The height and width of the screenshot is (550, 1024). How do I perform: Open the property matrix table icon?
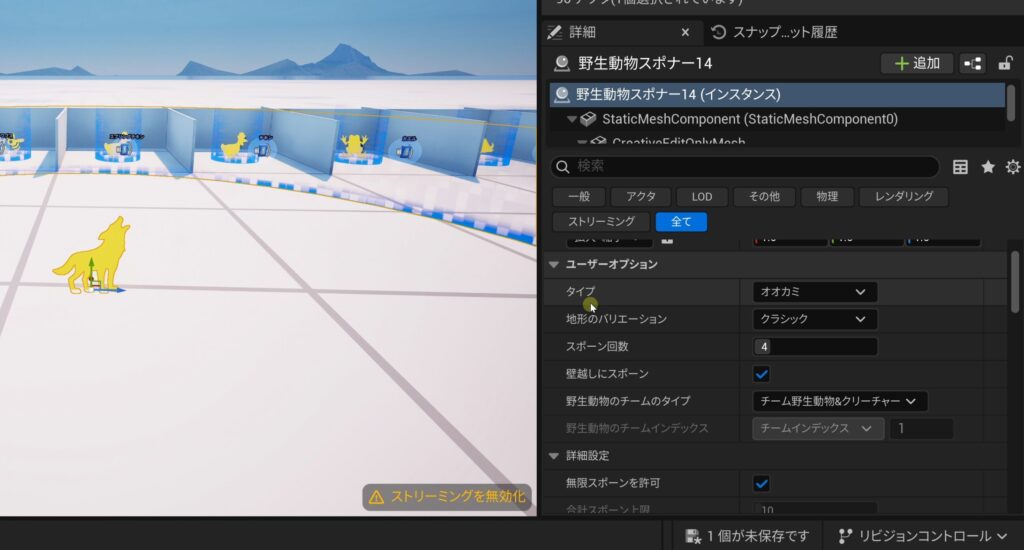(x=960, y=167)
